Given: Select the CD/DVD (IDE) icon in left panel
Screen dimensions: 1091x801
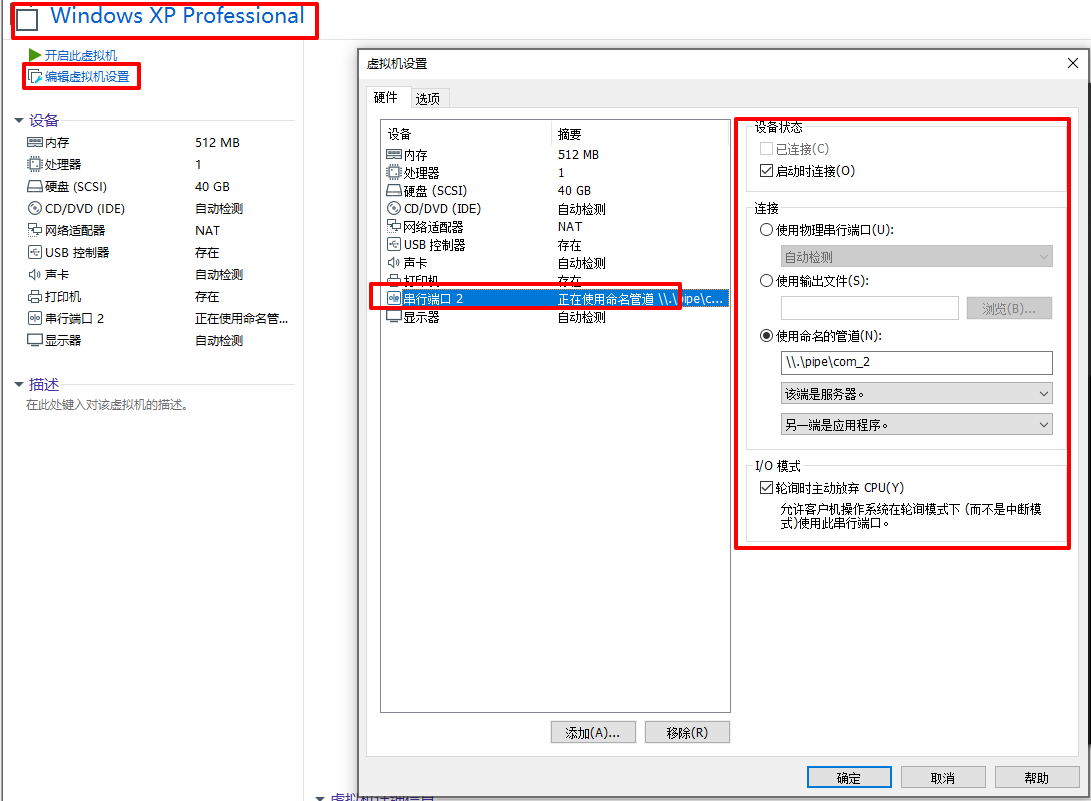Looking at the screenshot, I should [34, 208].
